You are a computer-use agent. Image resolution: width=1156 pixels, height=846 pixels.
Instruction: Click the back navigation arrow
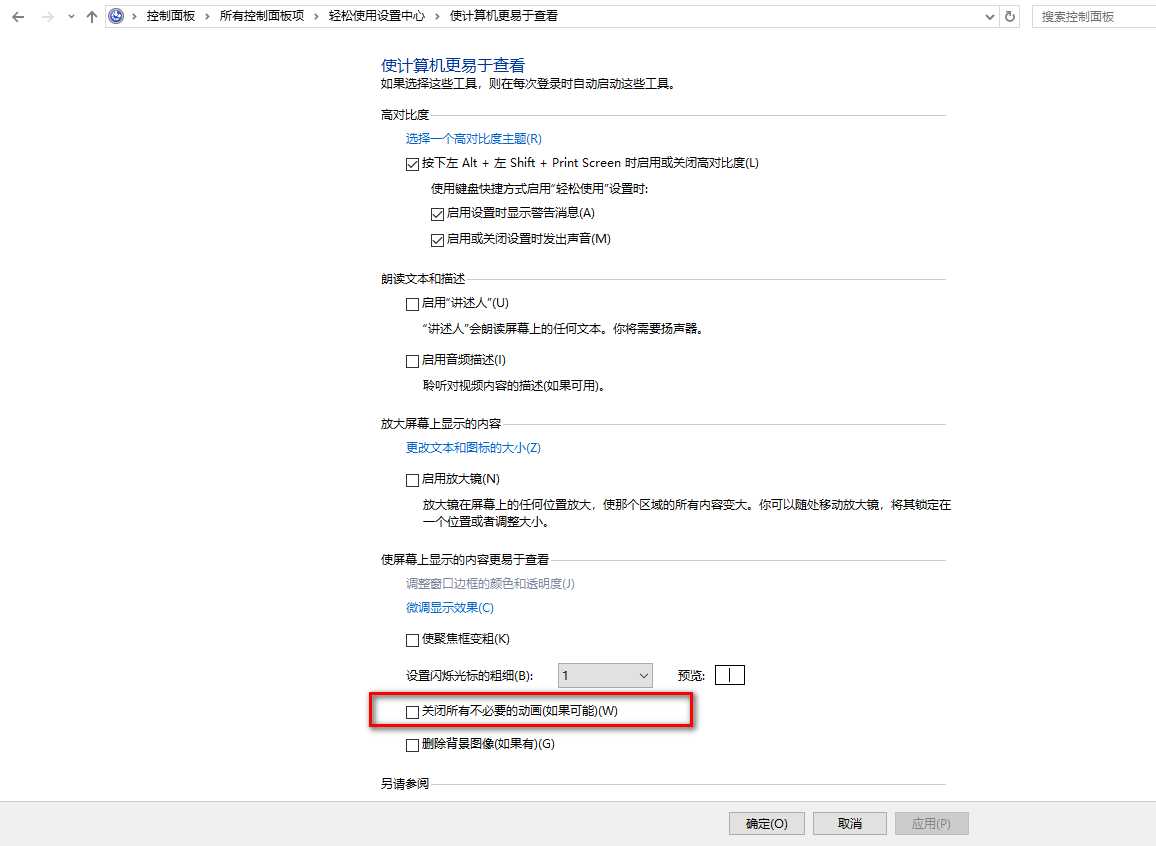click(17, 16)
